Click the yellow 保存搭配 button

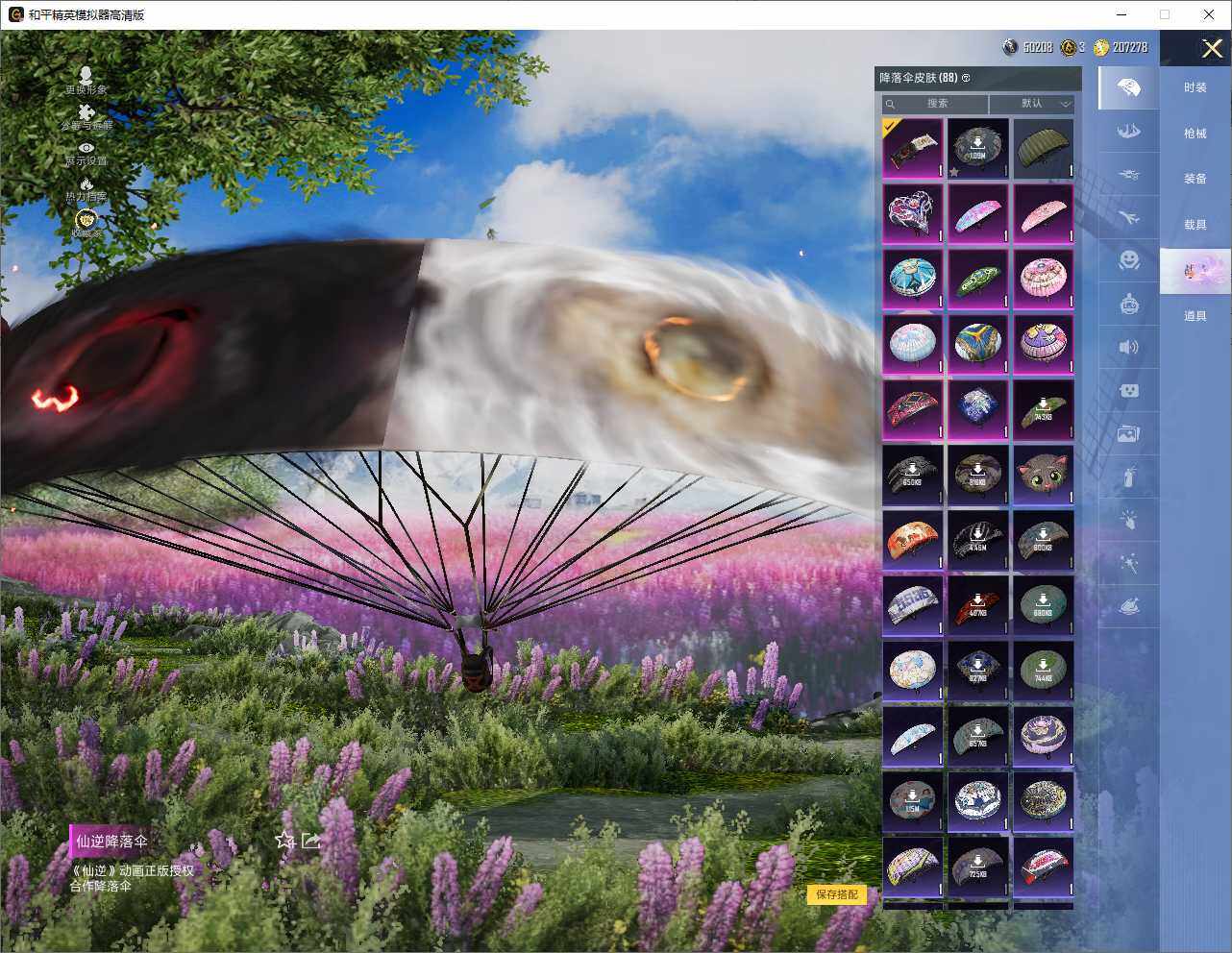pyautogui.click(x=836, y=894)
